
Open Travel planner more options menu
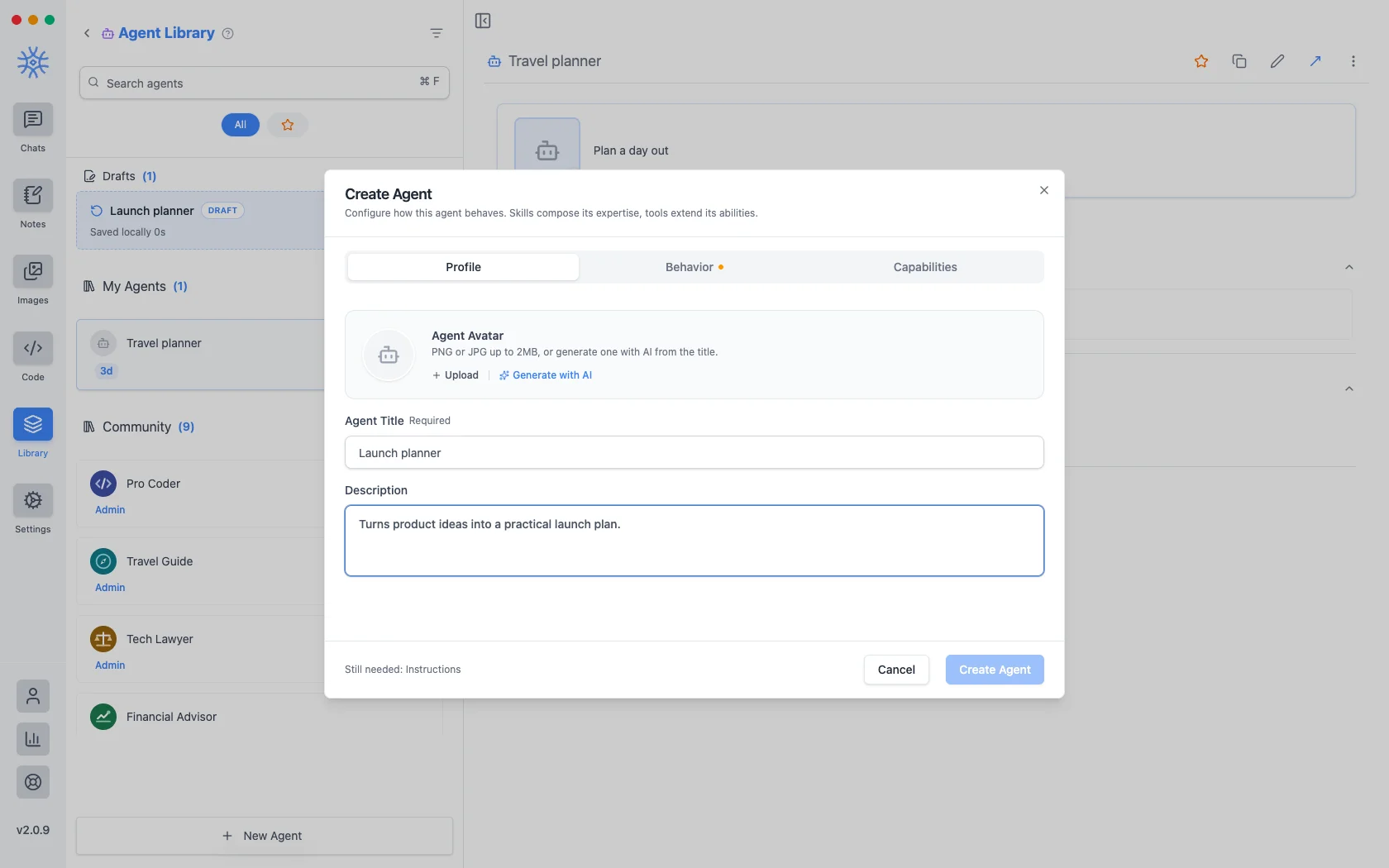pos(1353,61)
